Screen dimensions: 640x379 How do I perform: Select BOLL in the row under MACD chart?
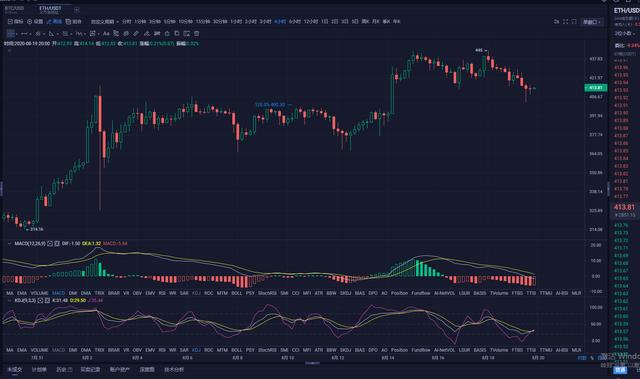(237, 293)
